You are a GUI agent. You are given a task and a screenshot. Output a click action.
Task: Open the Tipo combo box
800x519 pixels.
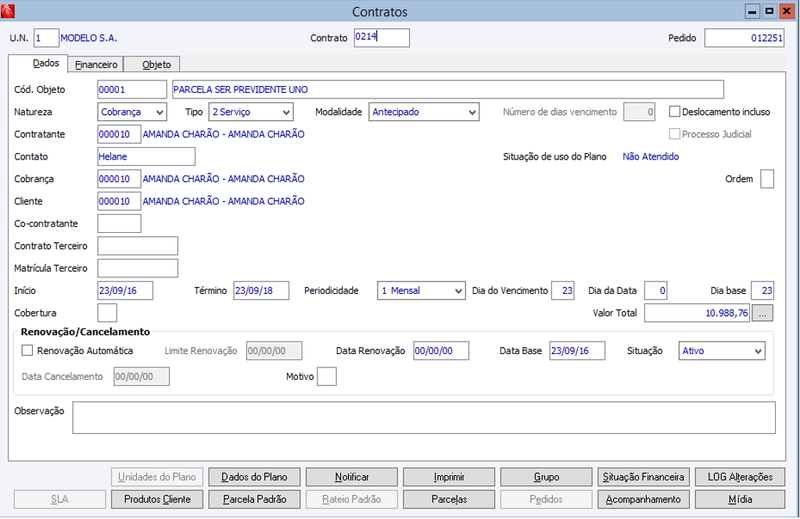click(251, 112)
